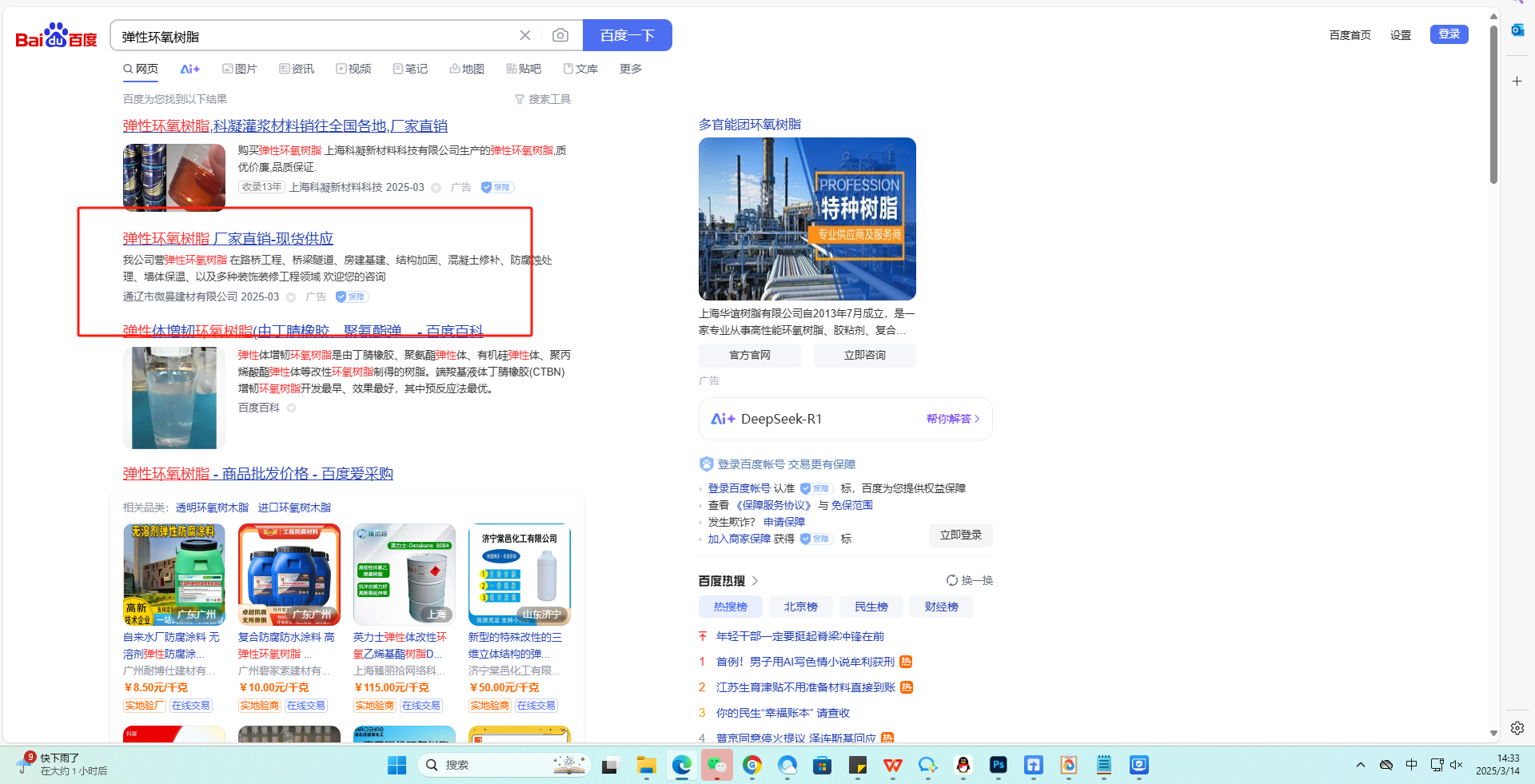Clear the search box with X icon
The image size is (1535, 784).
tap(525, 35)
